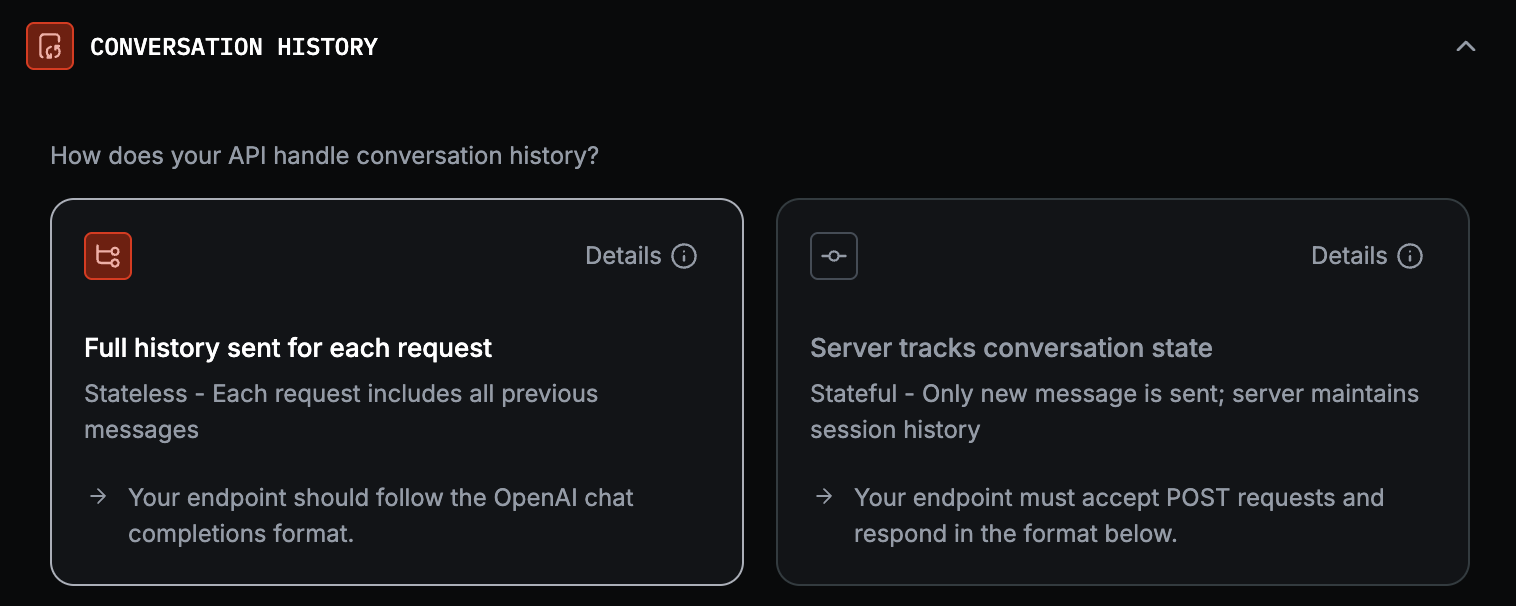This screenshot has width=1516, height=606.
Task: Click the info circle next to left Details
Action: coord(683,256)
